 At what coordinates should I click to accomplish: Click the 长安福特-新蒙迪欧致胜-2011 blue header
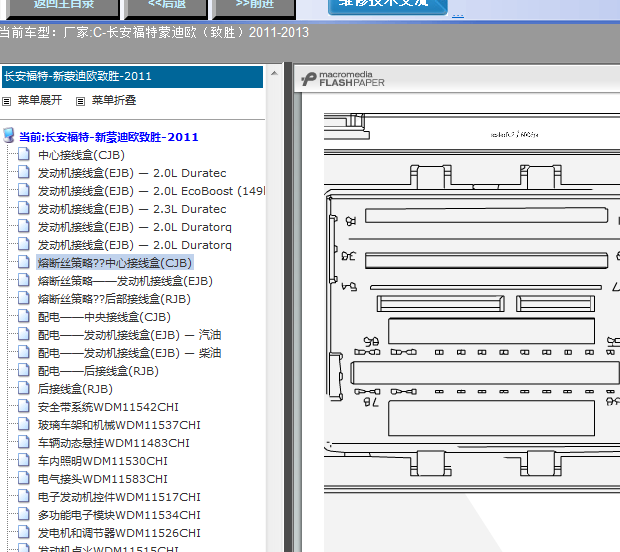coord(132,77)
